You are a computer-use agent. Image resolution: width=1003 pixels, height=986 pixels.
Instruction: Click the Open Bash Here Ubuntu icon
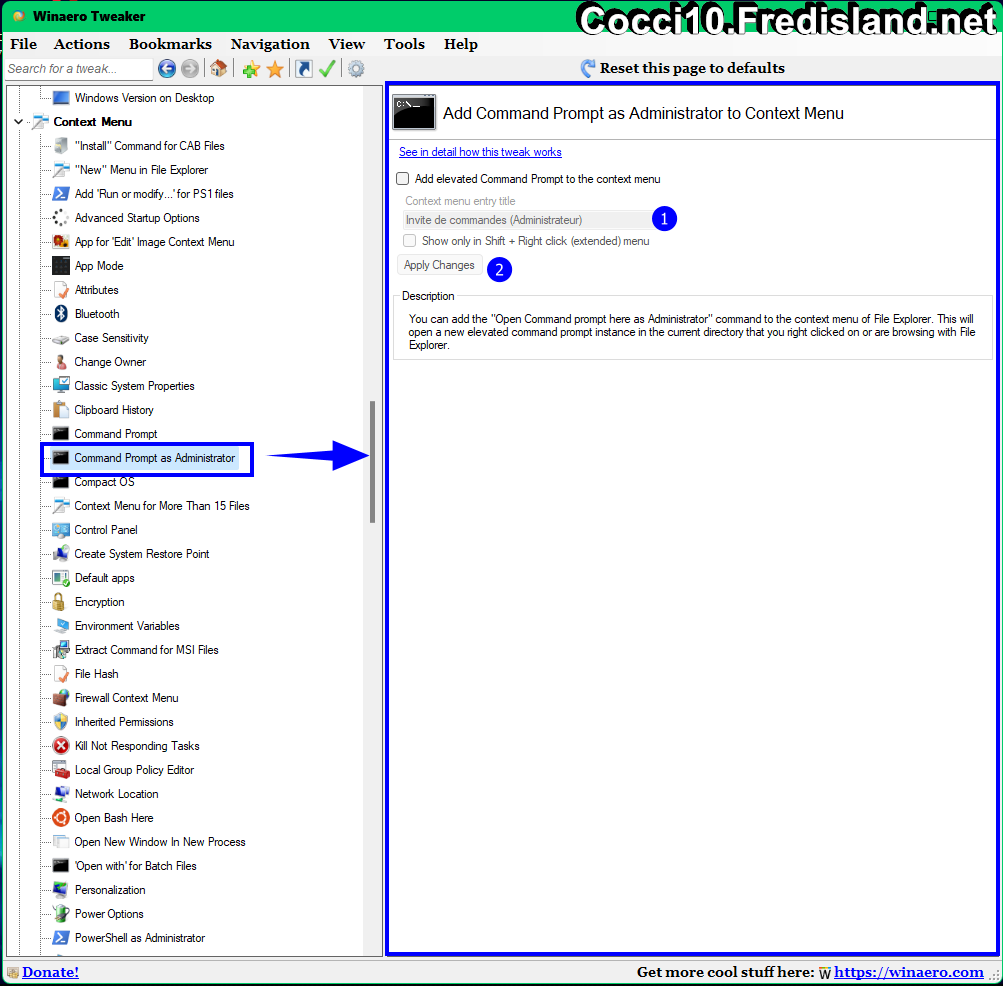[61, 818]
